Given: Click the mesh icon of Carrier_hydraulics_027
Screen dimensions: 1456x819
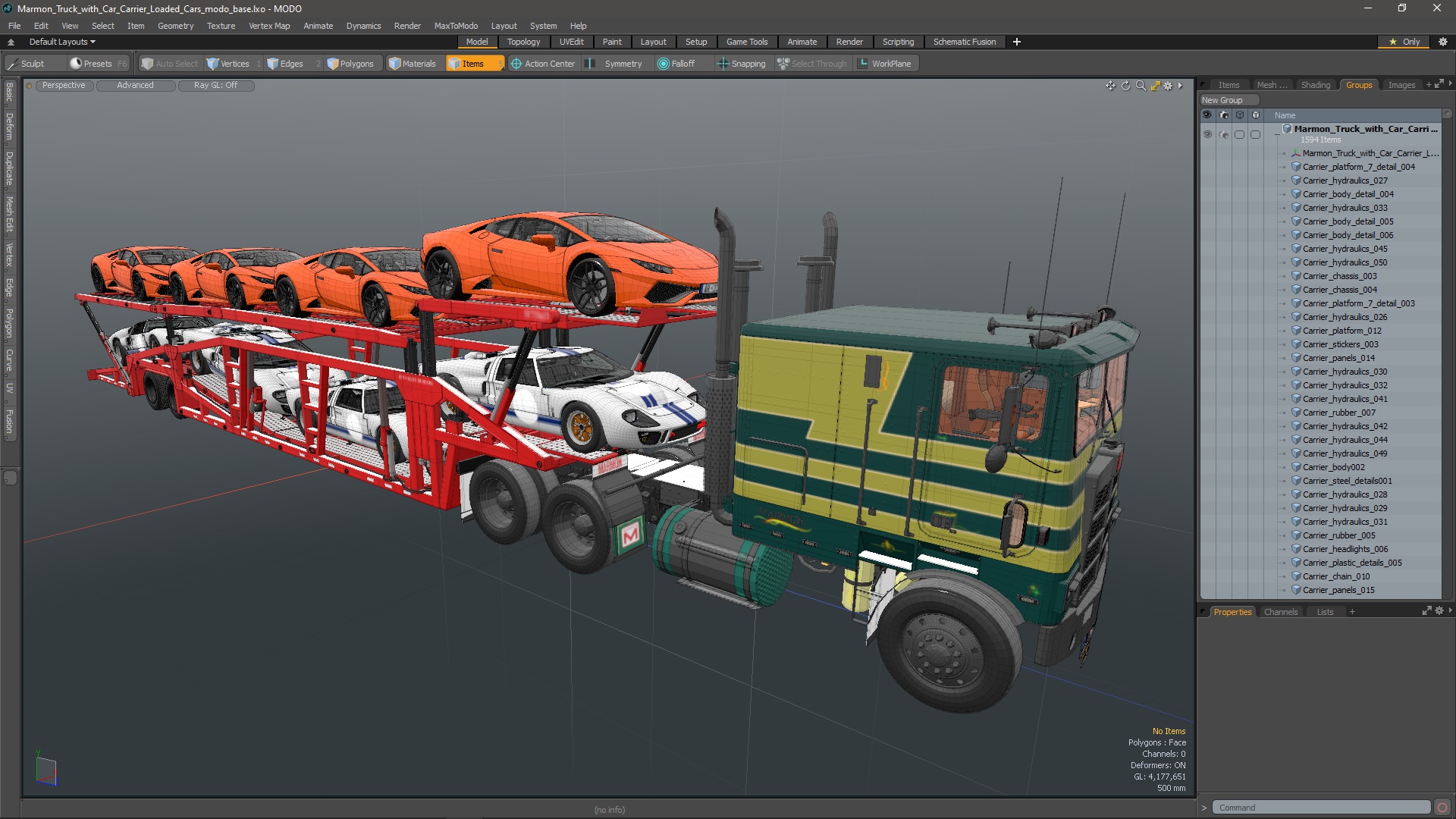Looking at the screenshot, I should [1297, 180].
